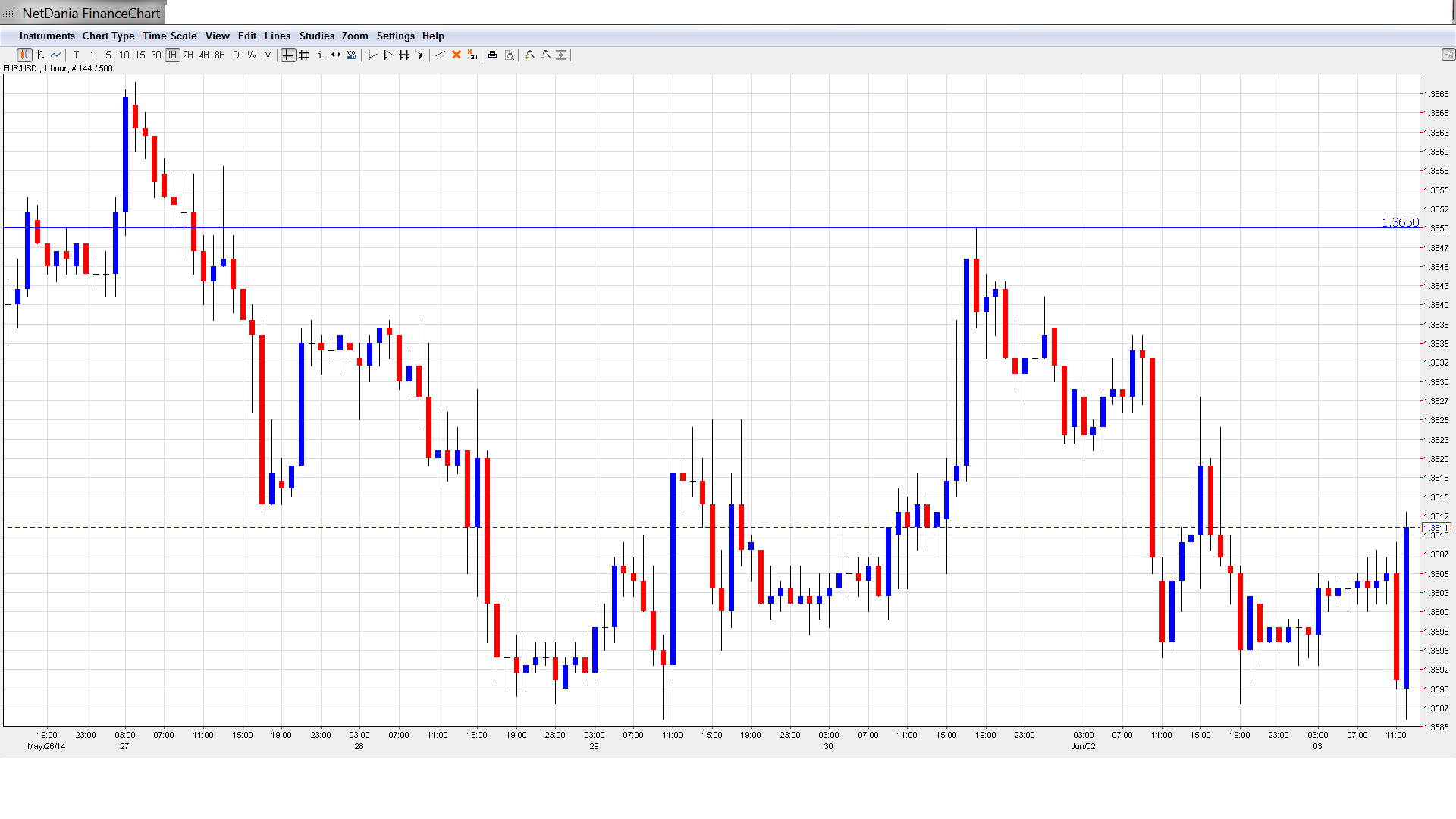This screenshot has height=819, width=1456.
Task: Open the Edit menu
Action: pos(247,36)
